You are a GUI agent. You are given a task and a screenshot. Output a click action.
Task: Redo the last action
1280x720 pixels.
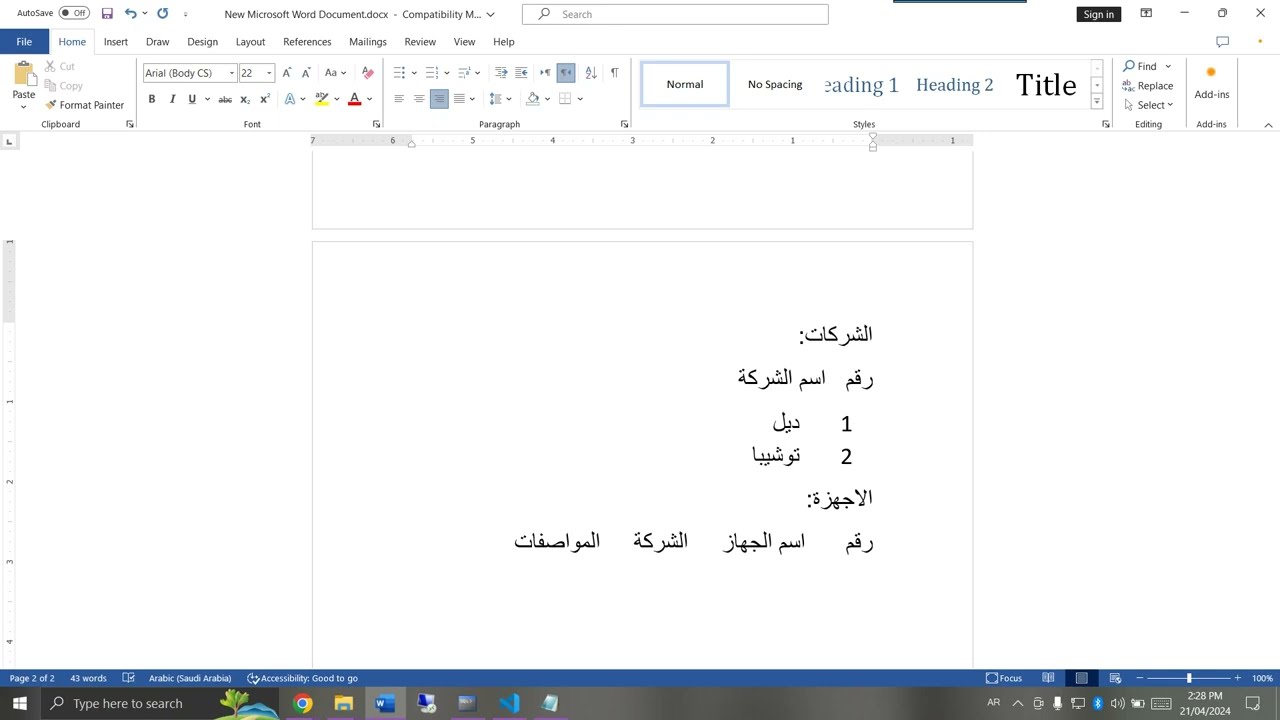tap(162, 14)
